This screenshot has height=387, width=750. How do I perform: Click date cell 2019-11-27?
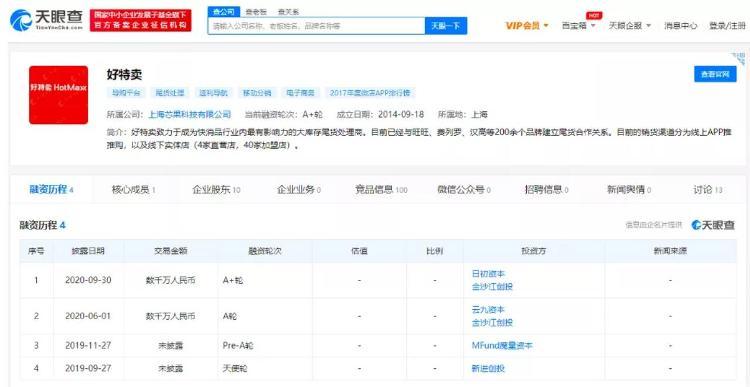88,345
